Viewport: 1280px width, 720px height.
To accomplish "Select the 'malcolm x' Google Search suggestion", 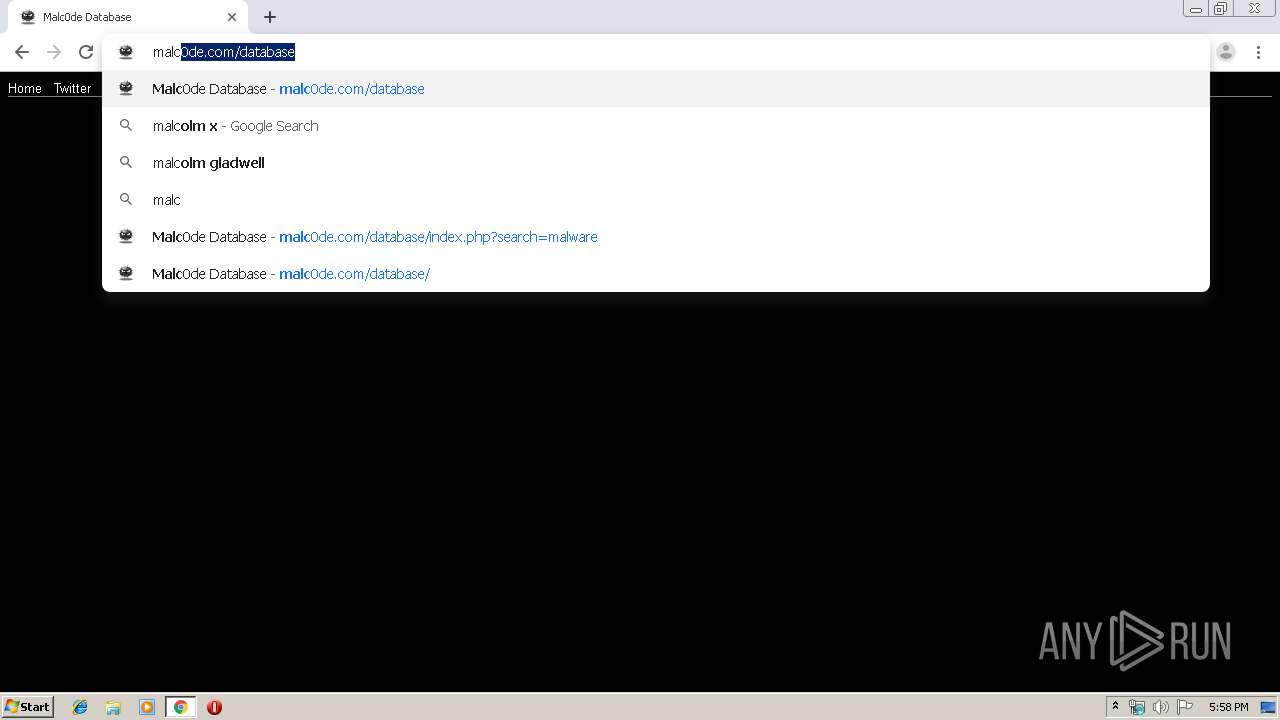I will (656, 126).
